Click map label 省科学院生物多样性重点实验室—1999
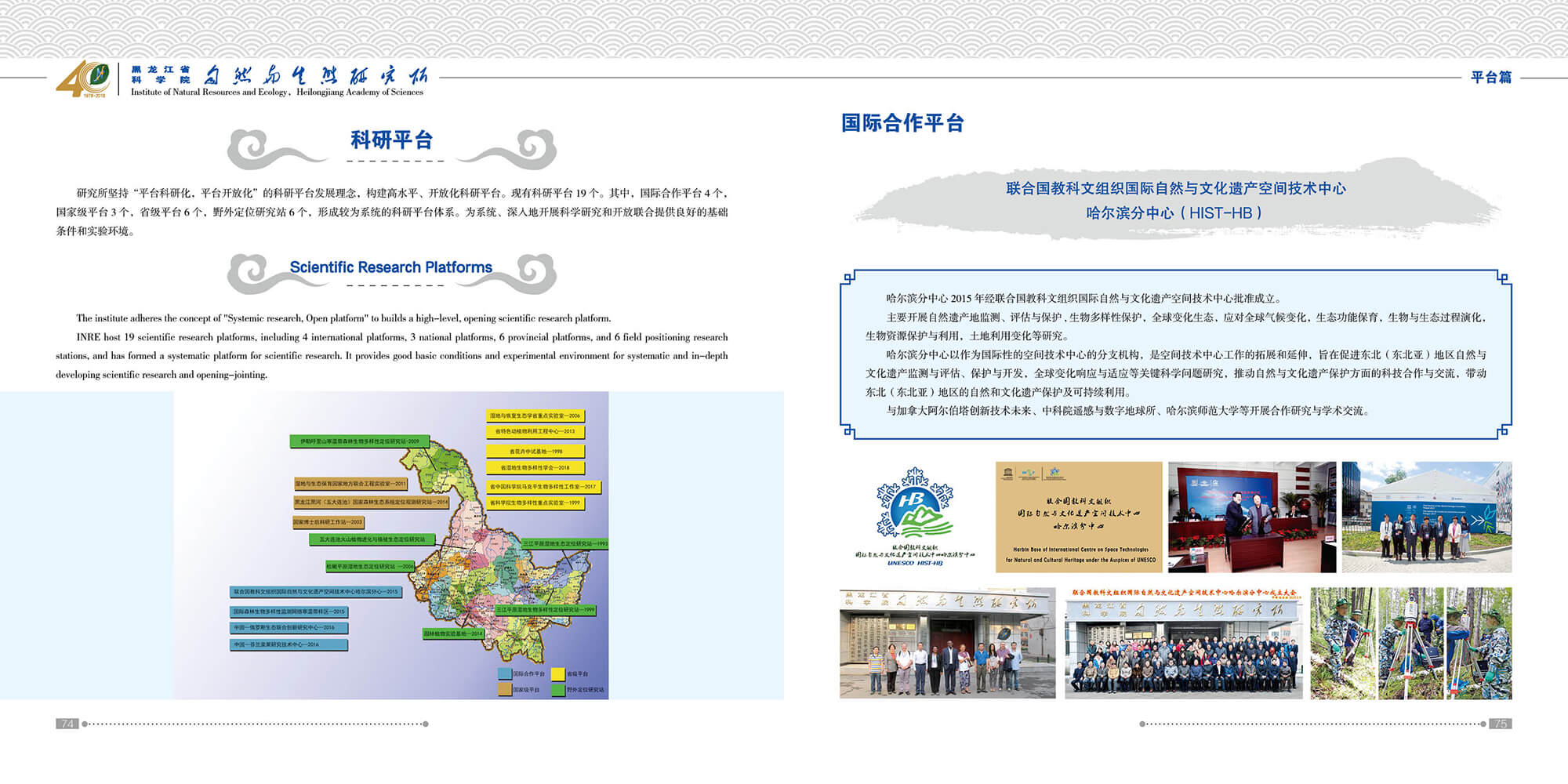 (x=535, y=503)
